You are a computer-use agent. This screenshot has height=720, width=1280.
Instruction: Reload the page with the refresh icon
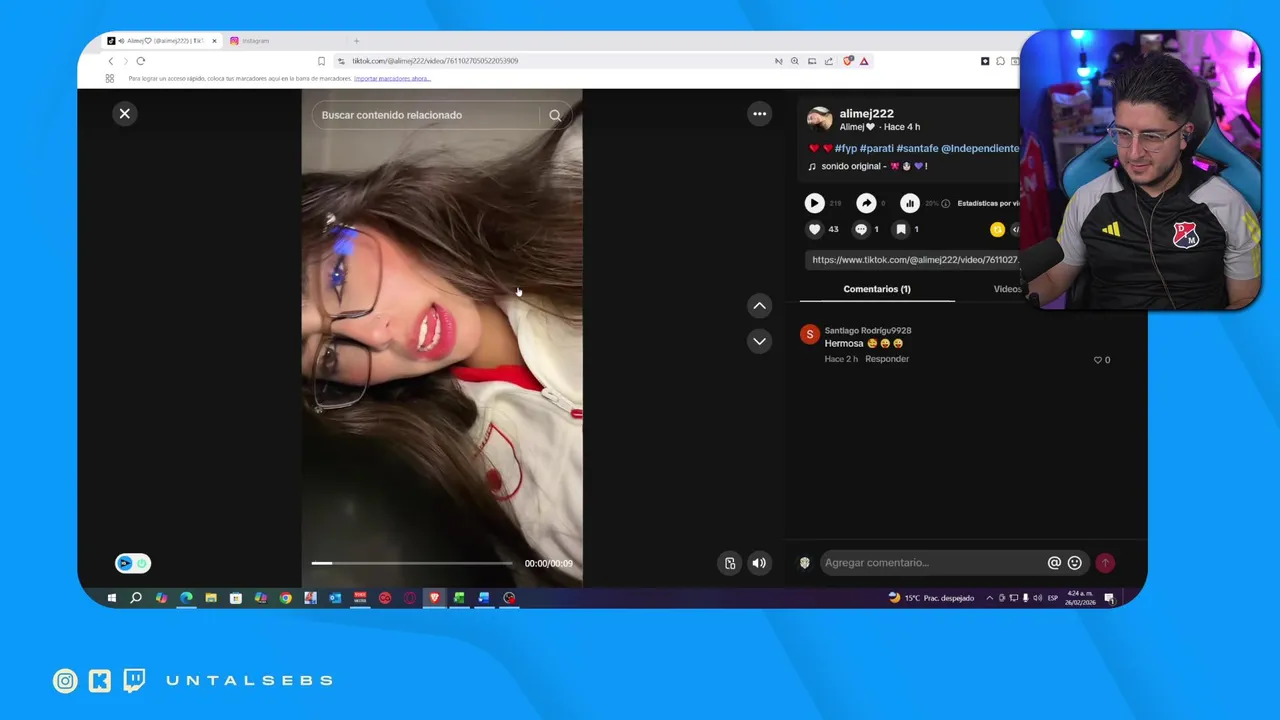140,61
